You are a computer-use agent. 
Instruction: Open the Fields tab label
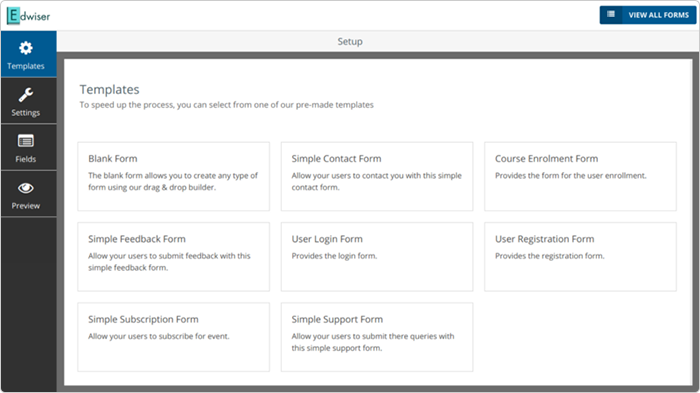pyautogui.click(x=26, y=159)
